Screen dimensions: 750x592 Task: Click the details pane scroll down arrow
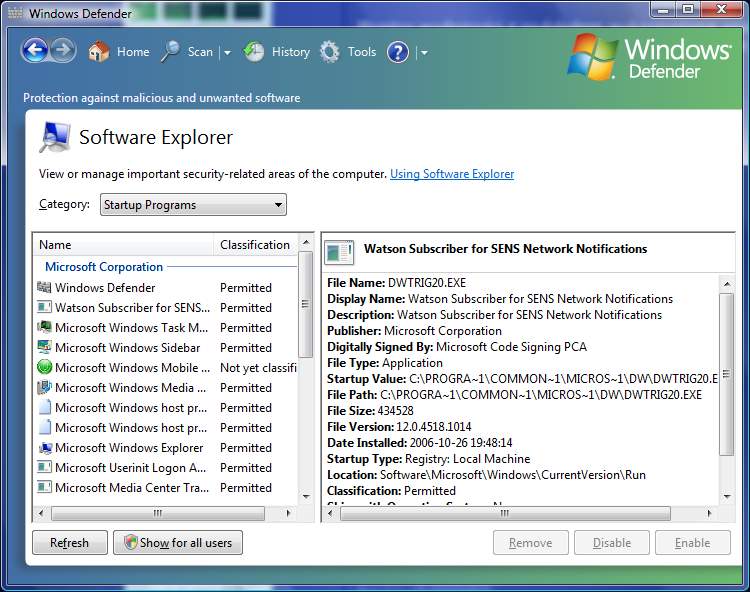(x=727, y=497)
